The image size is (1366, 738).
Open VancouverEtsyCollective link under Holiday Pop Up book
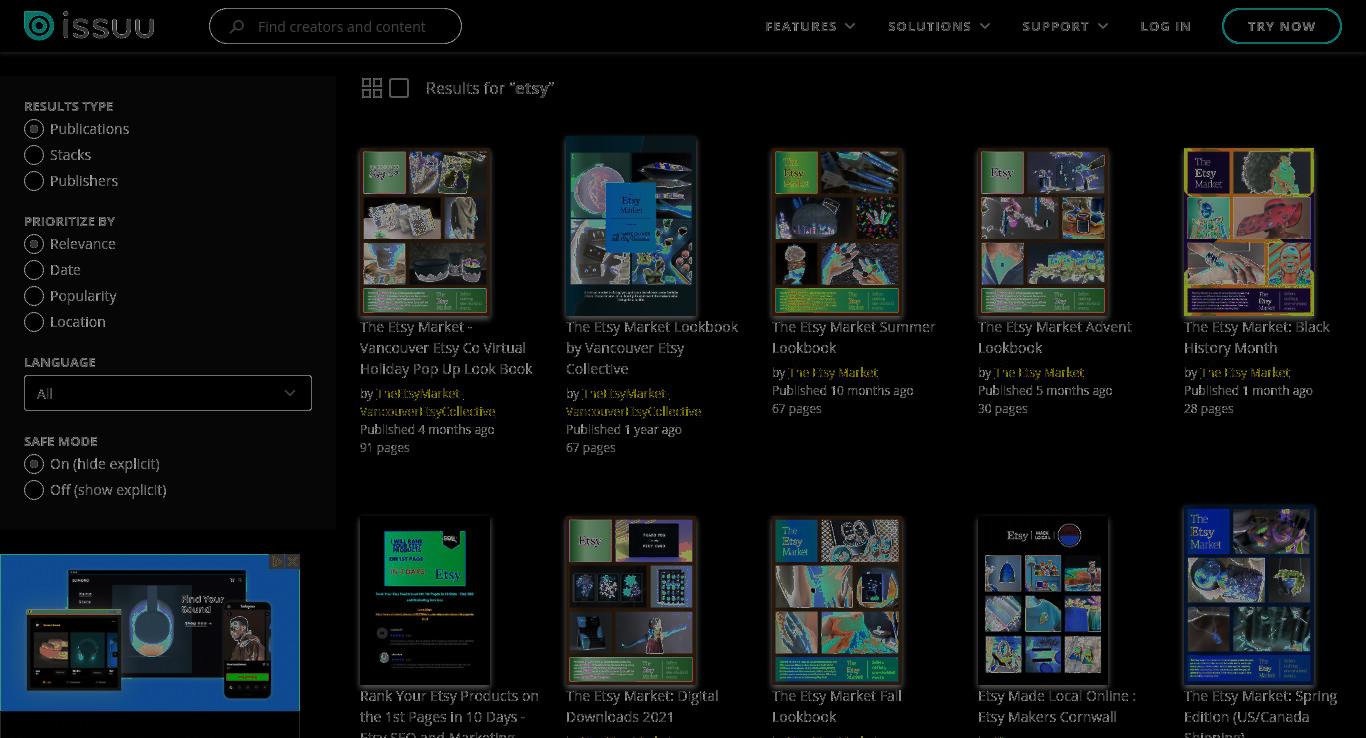click(427, 412)
